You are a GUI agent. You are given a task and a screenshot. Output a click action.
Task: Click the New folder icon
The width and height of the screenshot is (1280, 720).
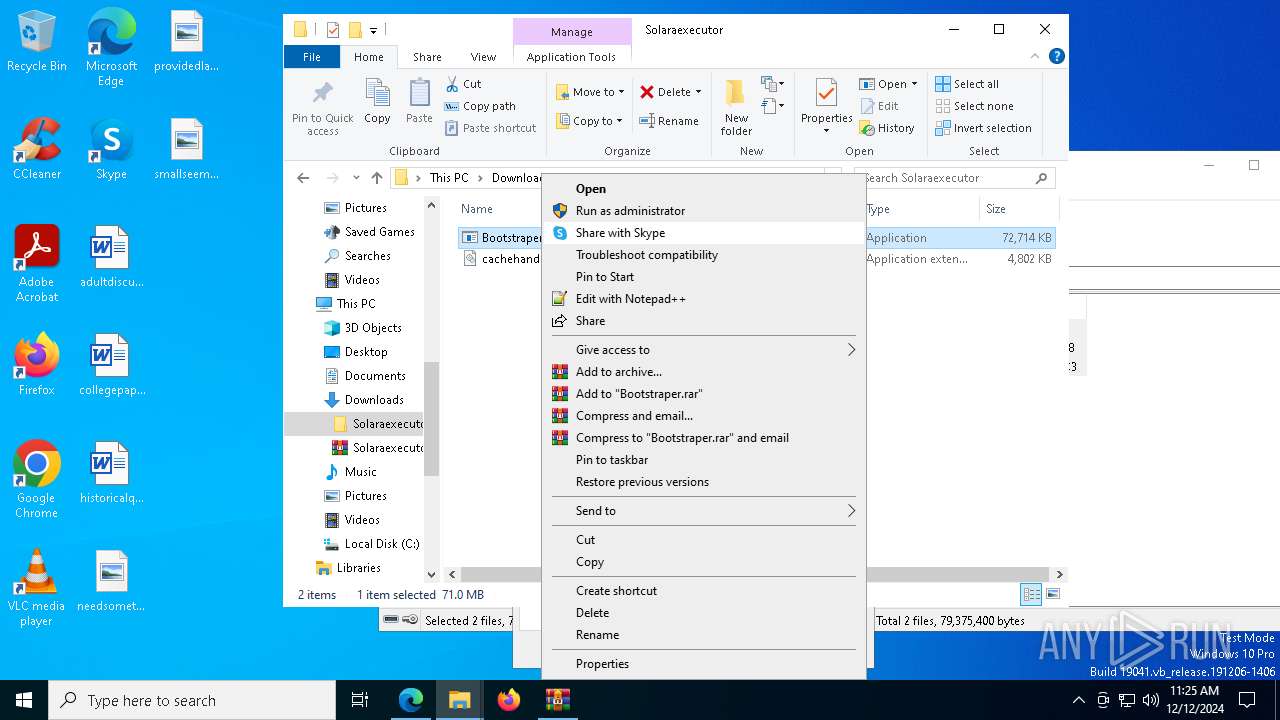pos(735,94)
